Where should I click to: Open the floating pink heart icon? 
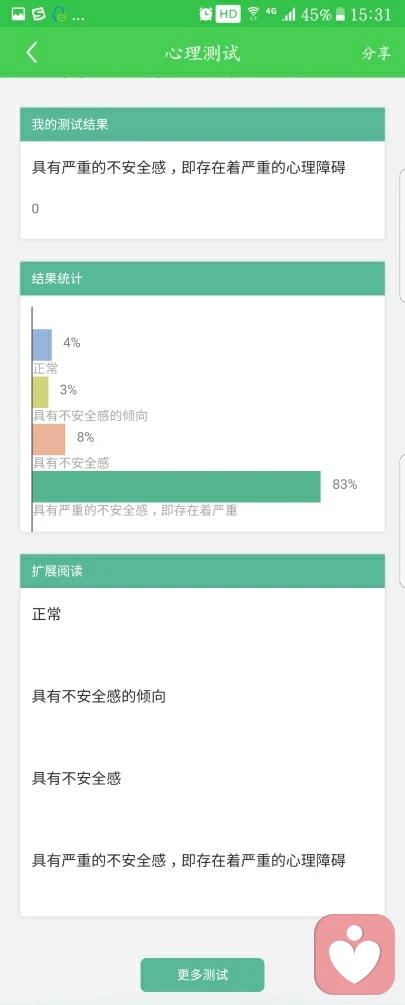pyautogui.click(x=354, y=954)
